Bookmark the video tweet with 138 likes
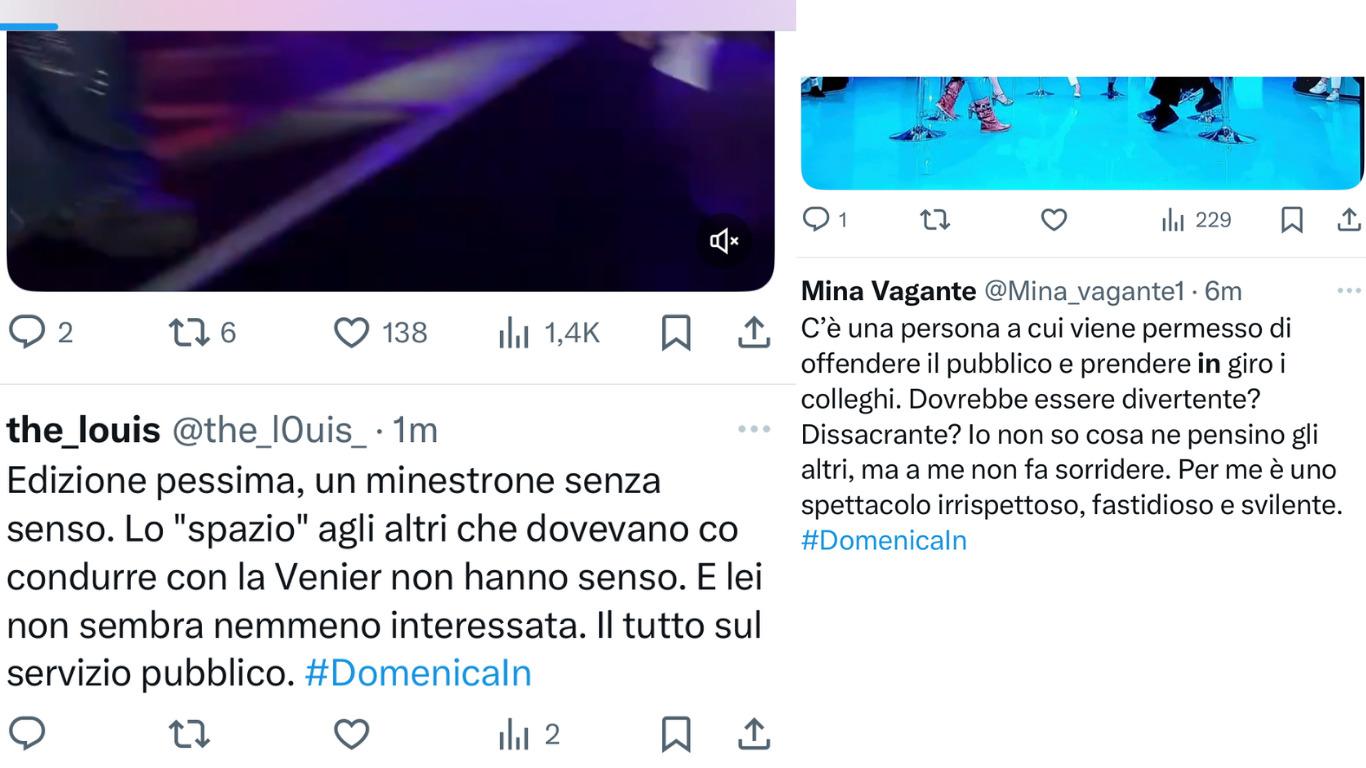Screen dimensions: 1366x768 676,333
